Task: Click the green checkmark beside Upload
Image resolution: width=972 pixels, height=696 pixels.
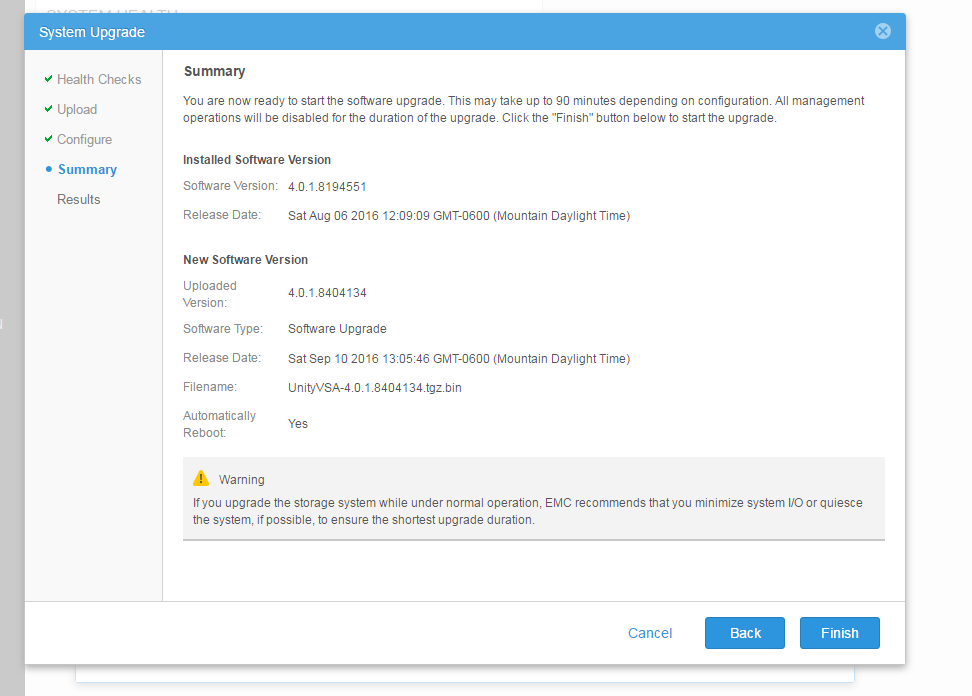Action: tap(48, 109)
